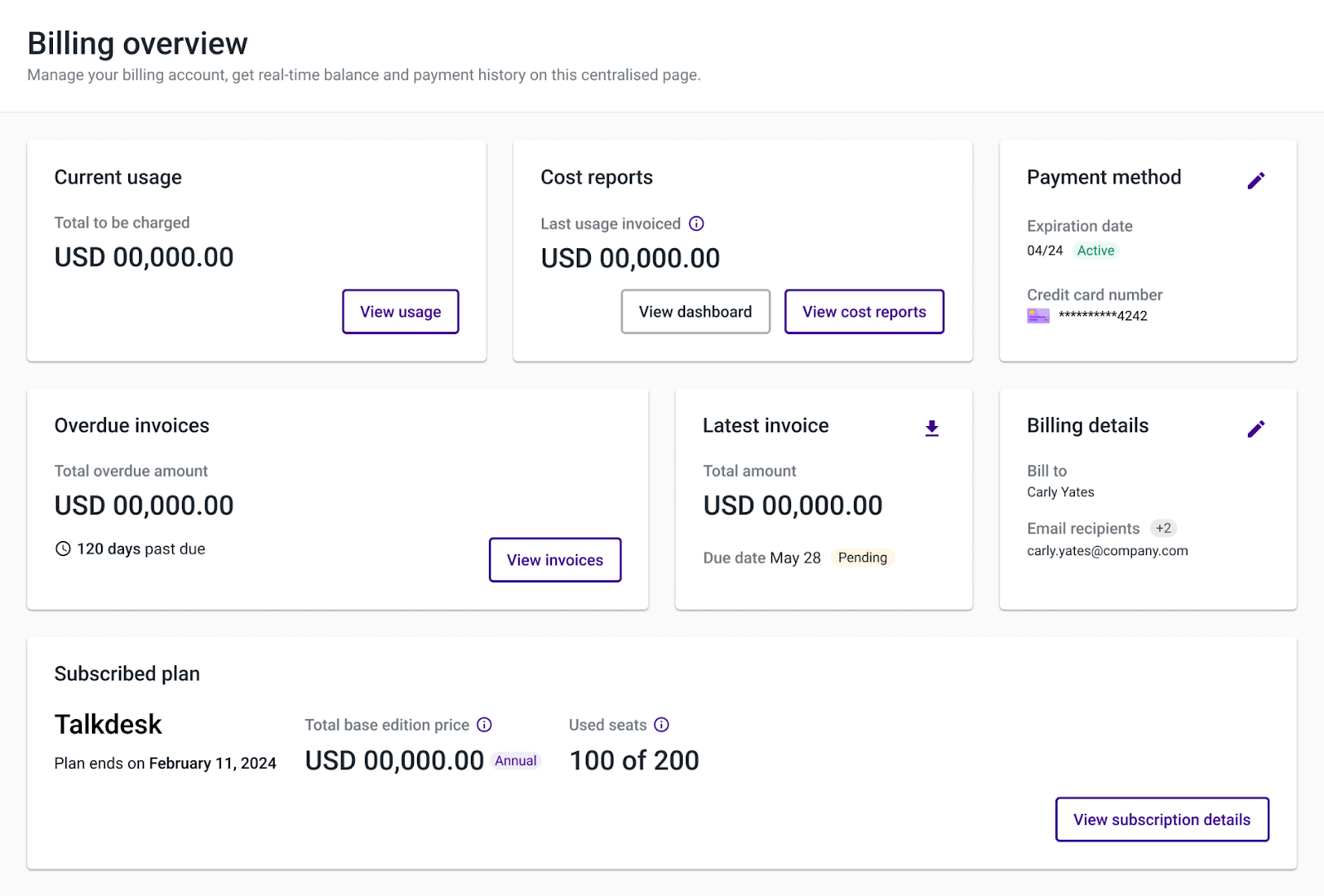Click the Current usage card title
This screenshot has height=896, width=1324.
(118, 178)
